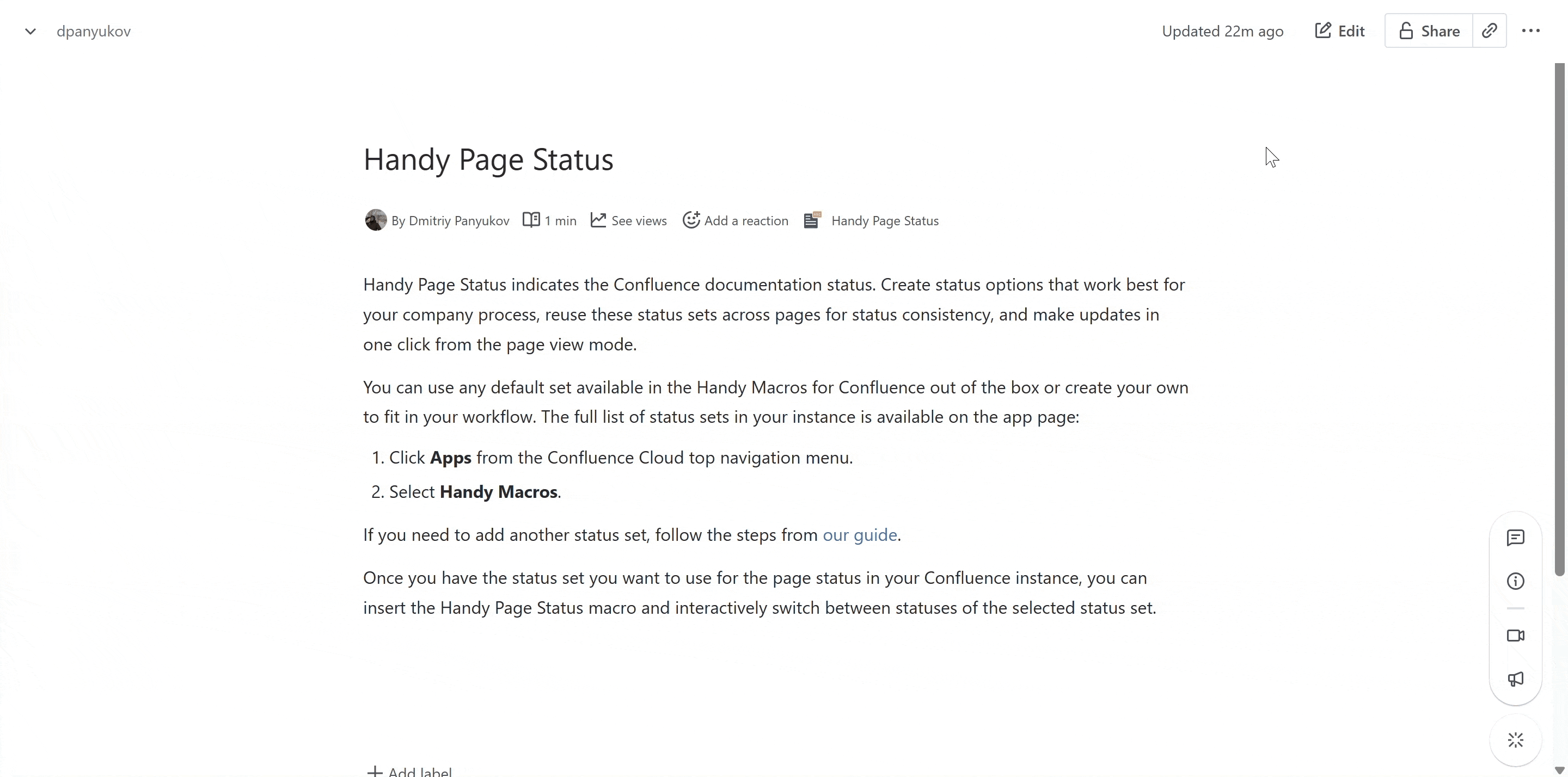Click the Share button
The width and height of the screenshot is (1568, 777).
pos(1428,31)
